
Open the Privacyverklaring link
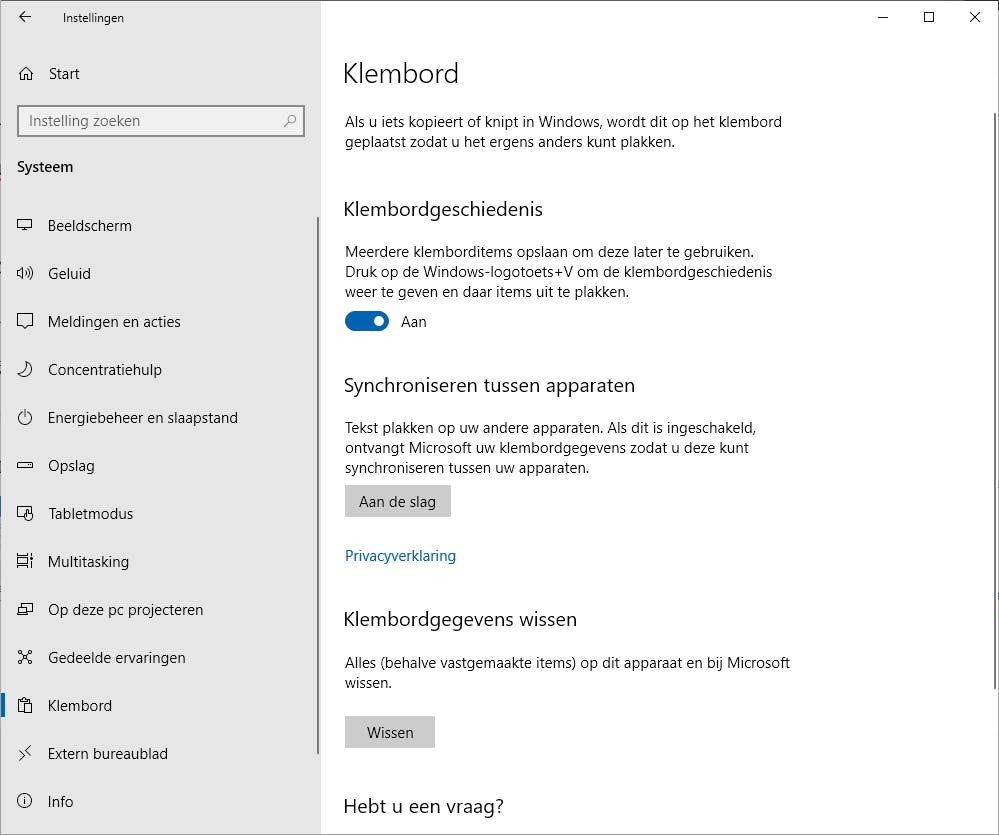400,556
